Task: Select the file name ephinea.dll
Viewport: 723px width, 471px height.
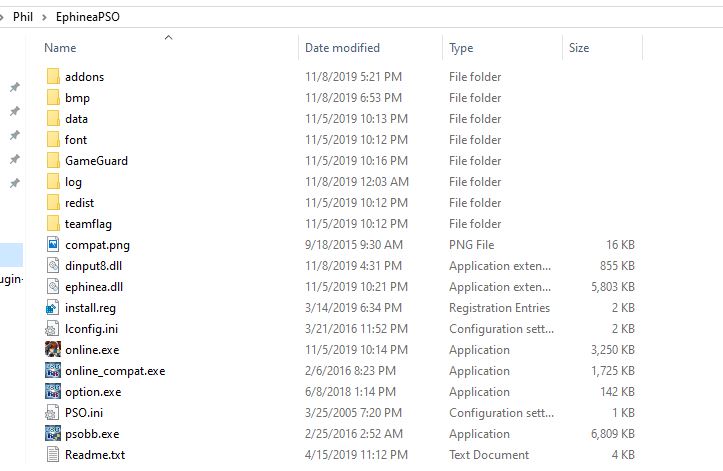Action: point(94,287)
